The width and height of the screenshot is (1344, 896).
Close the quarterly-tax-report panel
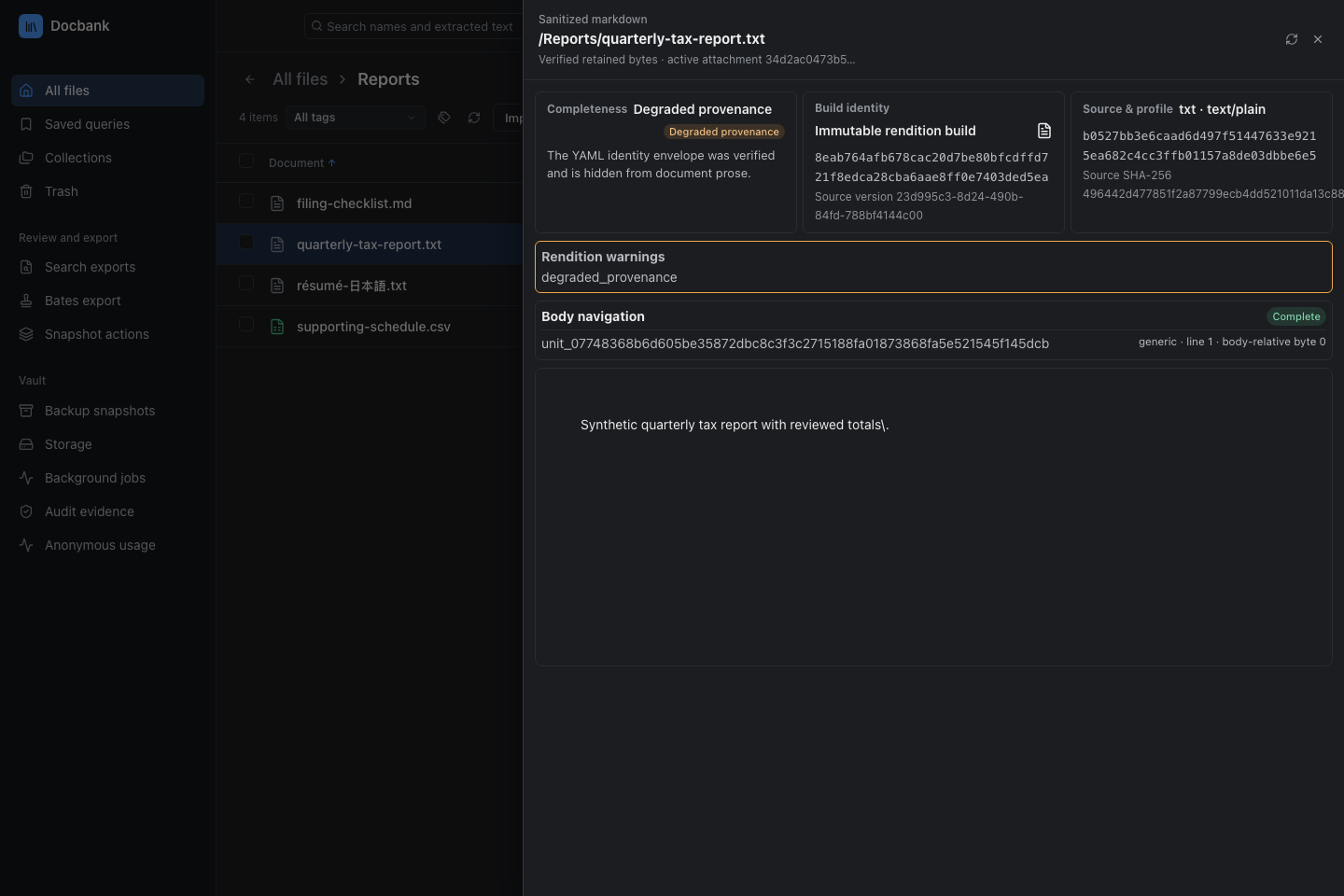pyautogui.click(x=1318, y=39)
